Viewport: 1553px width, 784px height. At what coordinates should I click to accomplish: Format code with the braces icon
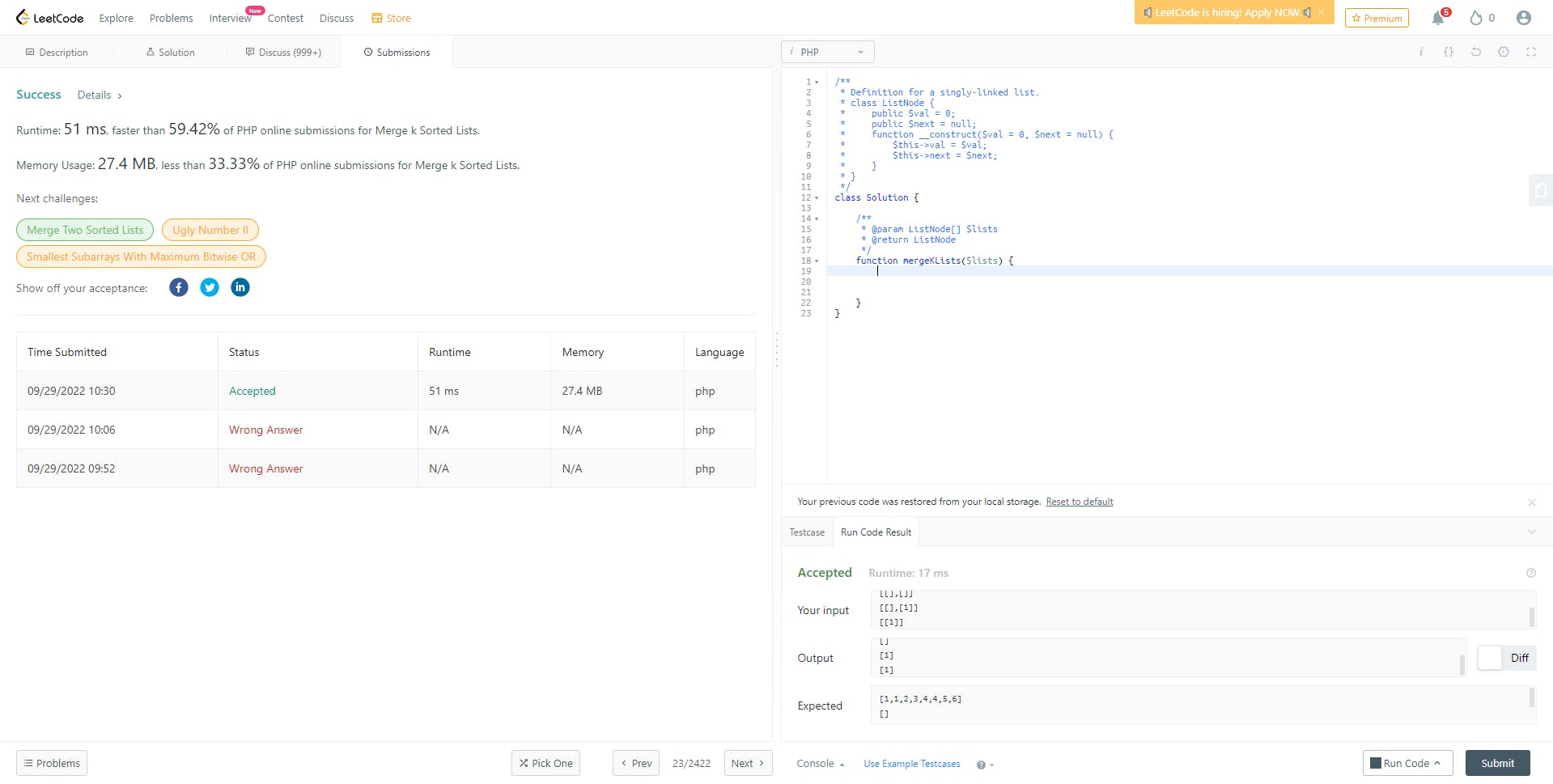[1449, 52]
